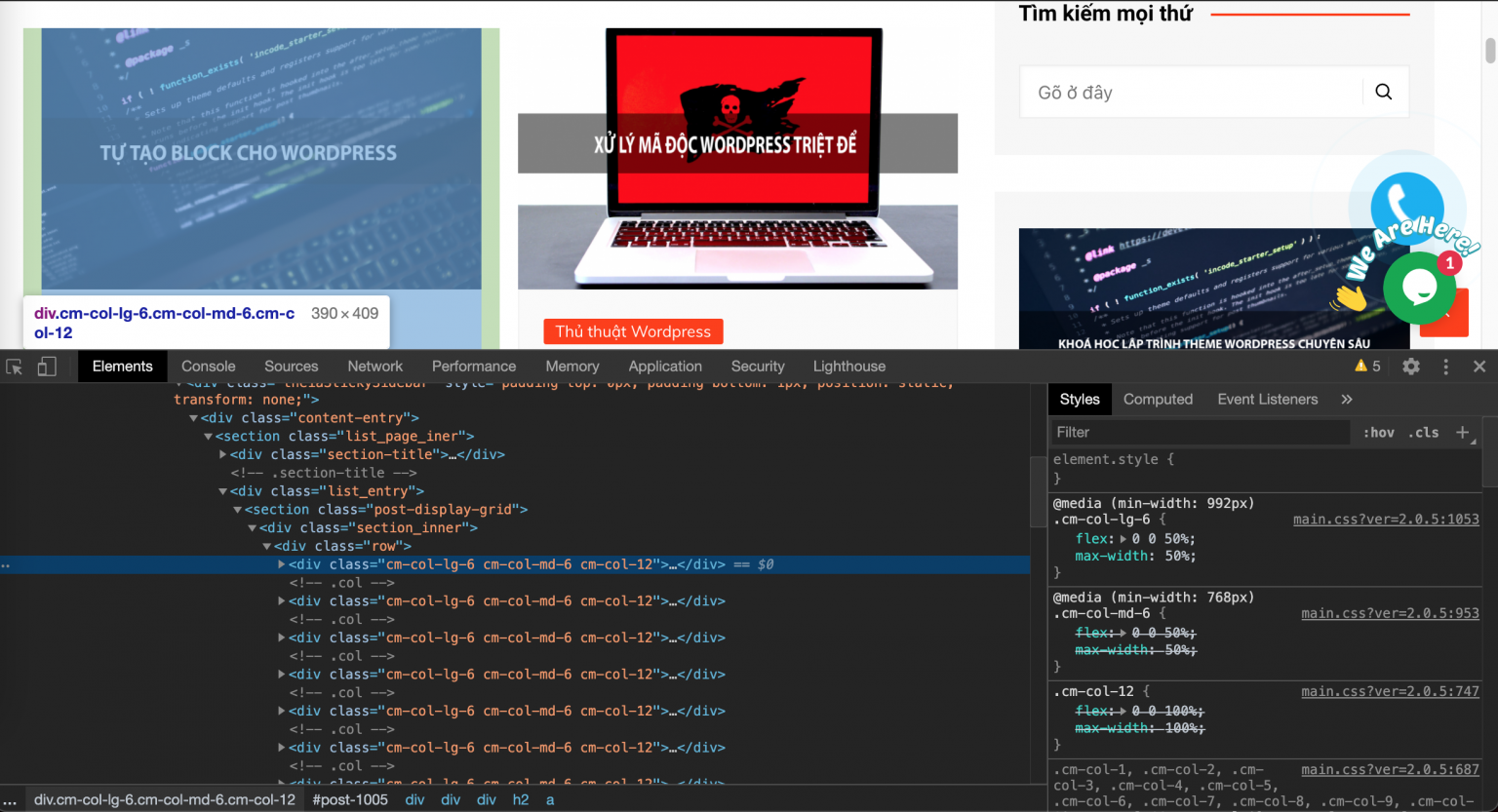Expand the selected cm-col-lg-6 div node
Image resolution: width=1498 pixels, height=812 pixels.
pyautogui.click(x=282, y=564)
